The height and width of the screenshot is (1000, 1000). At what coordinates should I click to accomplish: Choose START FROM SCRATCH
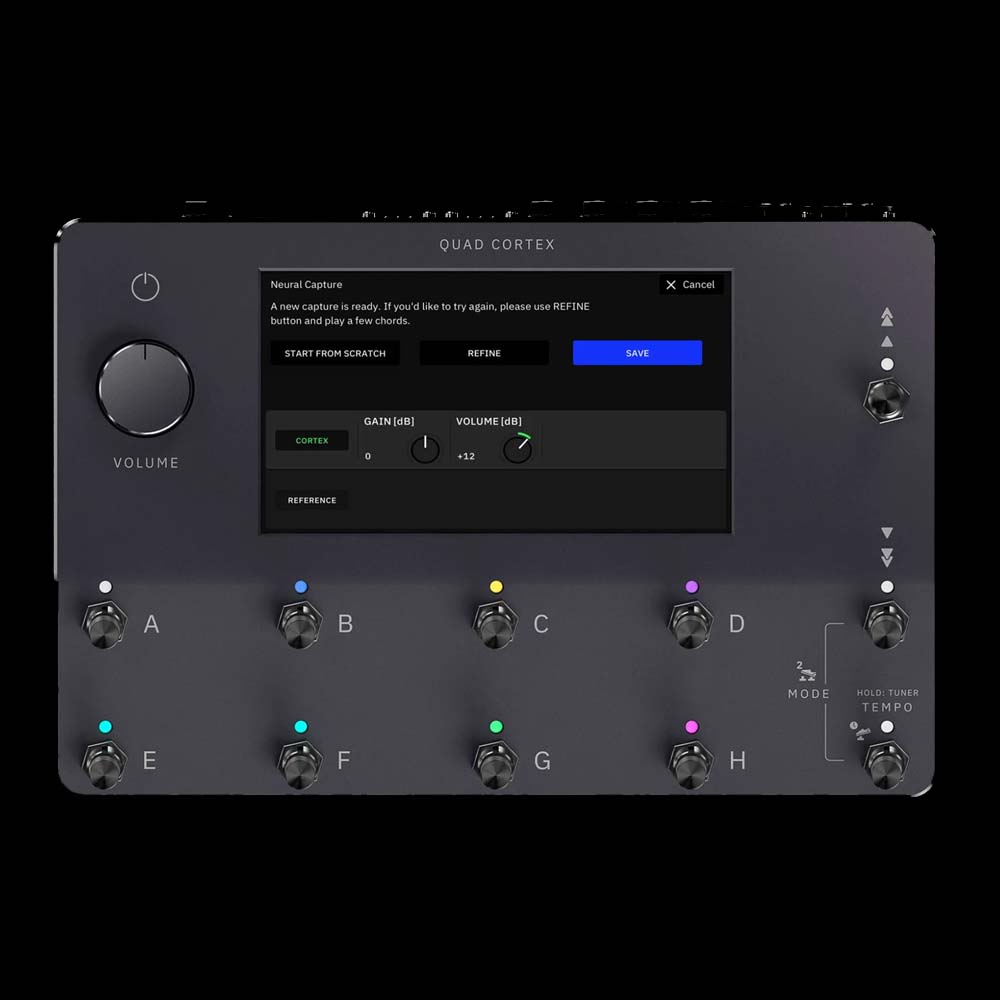pyautogui.click(x=335, y=353)
